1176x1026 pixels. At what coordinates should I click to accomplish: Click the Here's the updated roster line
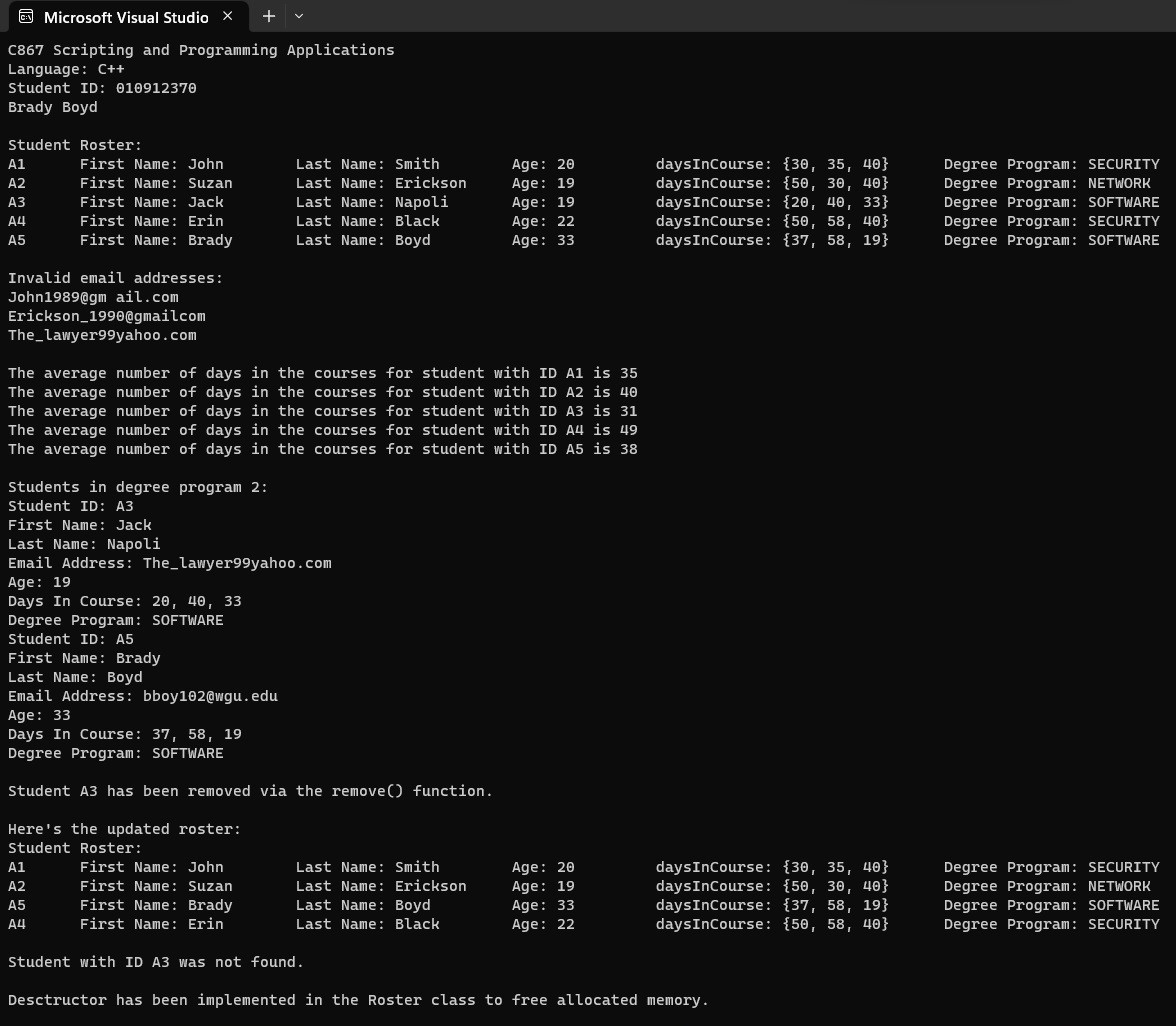tap(120, 828)
